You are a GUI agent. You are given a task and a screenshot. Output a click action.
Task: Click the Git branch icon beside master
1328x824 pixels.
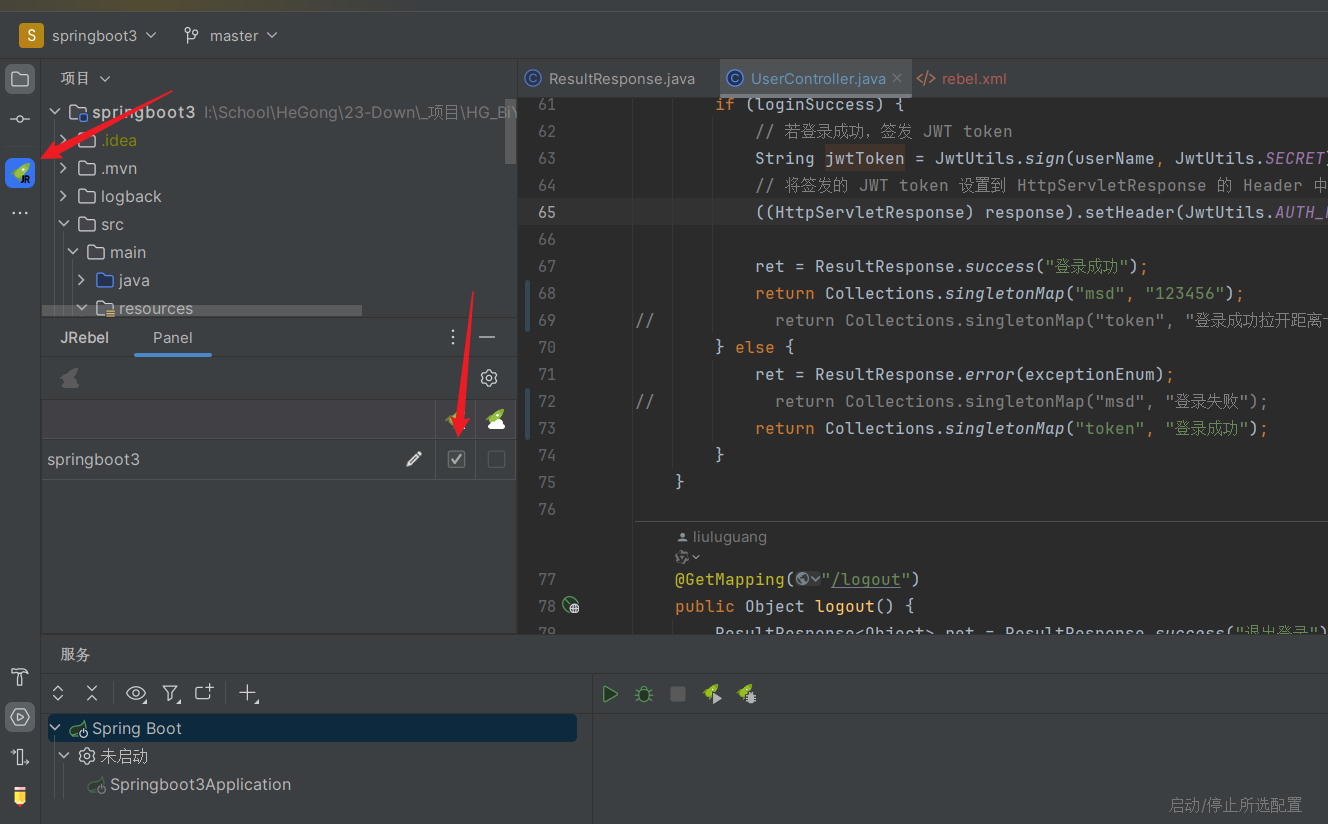(x=191, y=35)
